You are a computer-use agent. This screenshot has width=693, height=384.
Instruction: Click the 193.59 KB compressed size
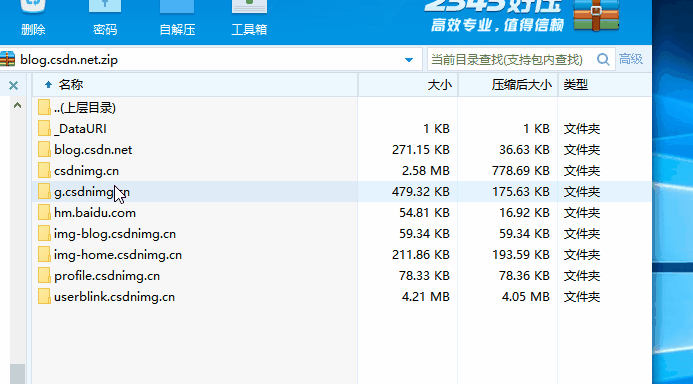coord(521,255)
